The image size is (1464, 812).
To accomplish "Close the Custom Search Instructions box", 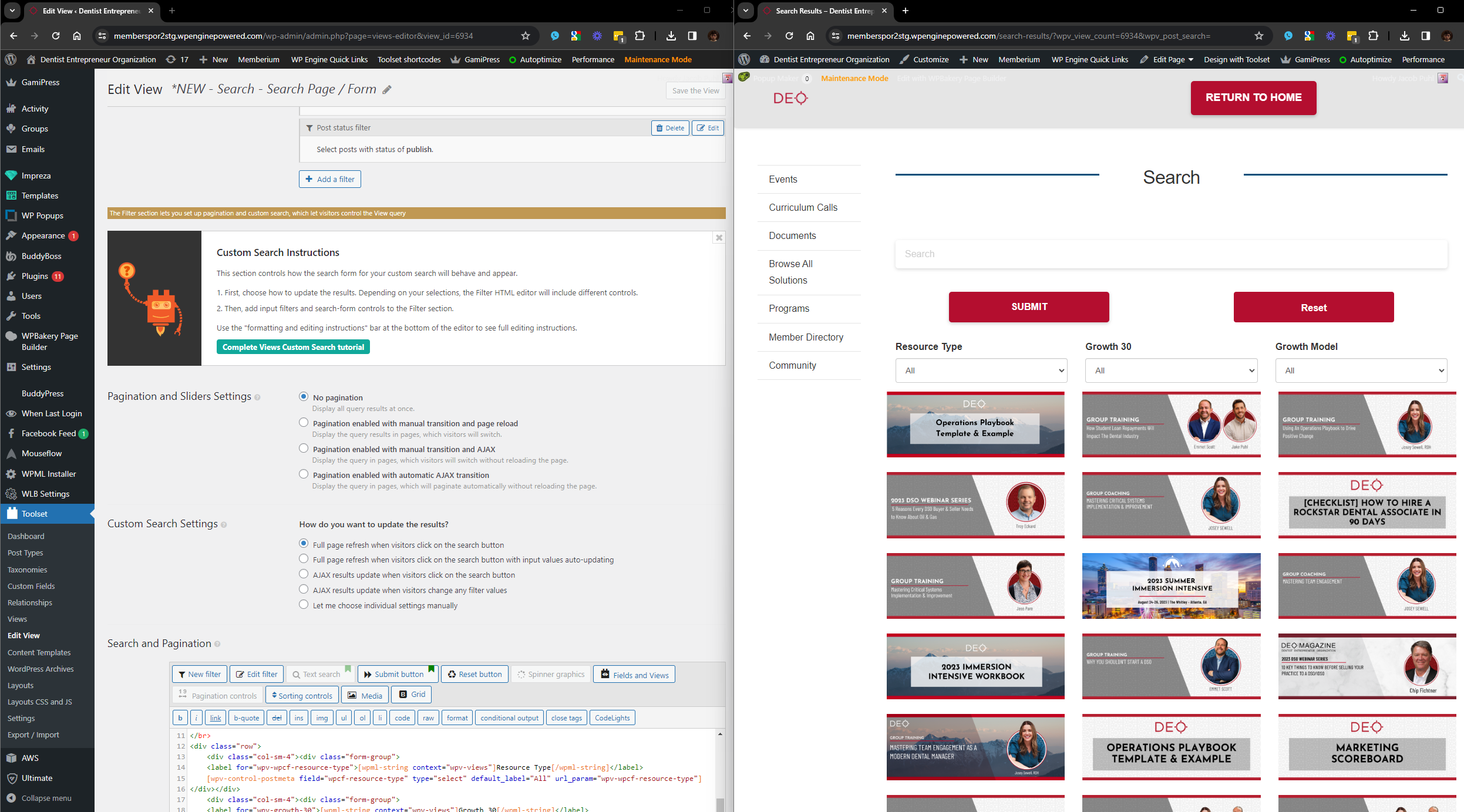I will pyautogui.click(x=719, y=238).
